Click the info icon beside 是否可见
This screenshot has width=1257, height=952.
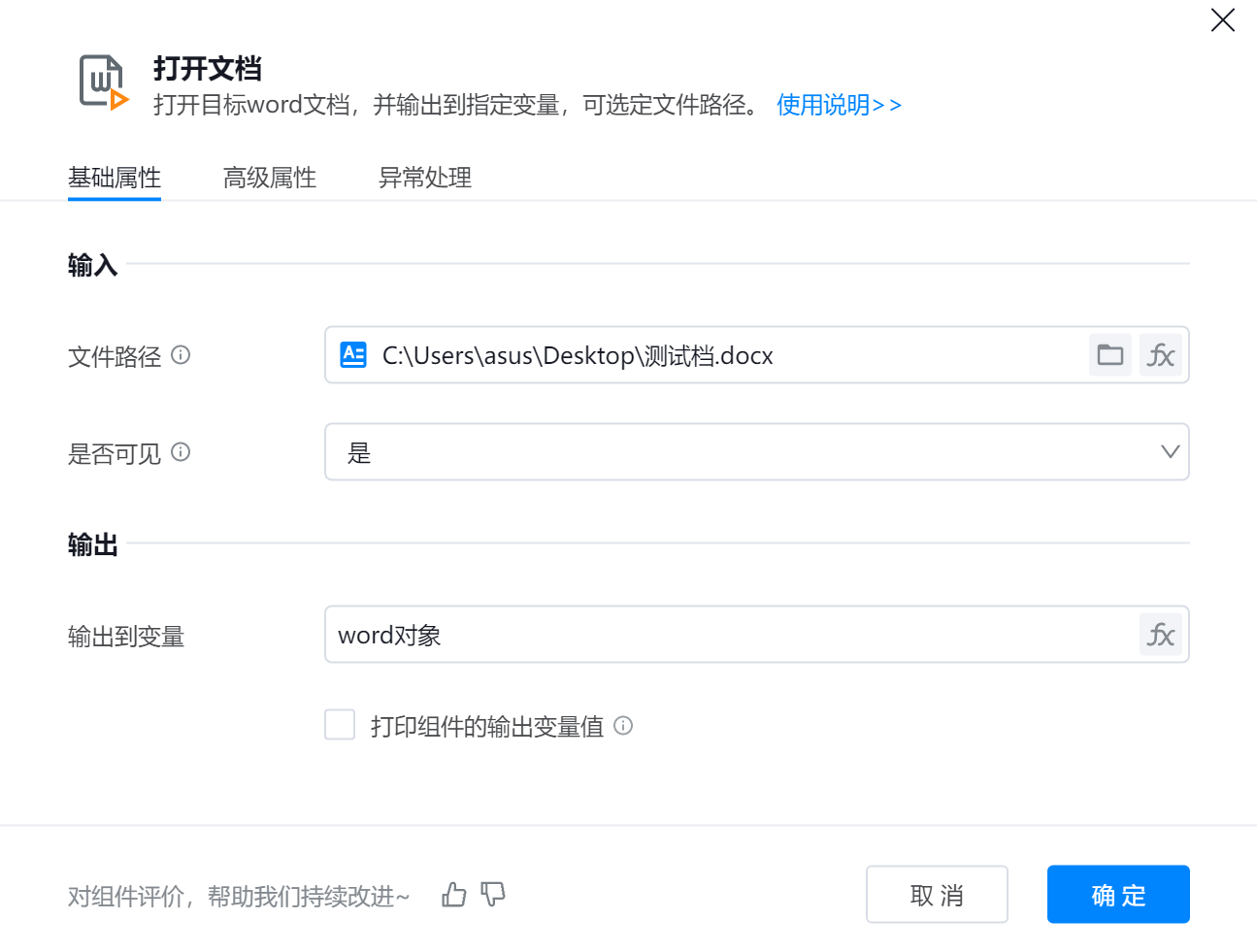pos(181,452)
